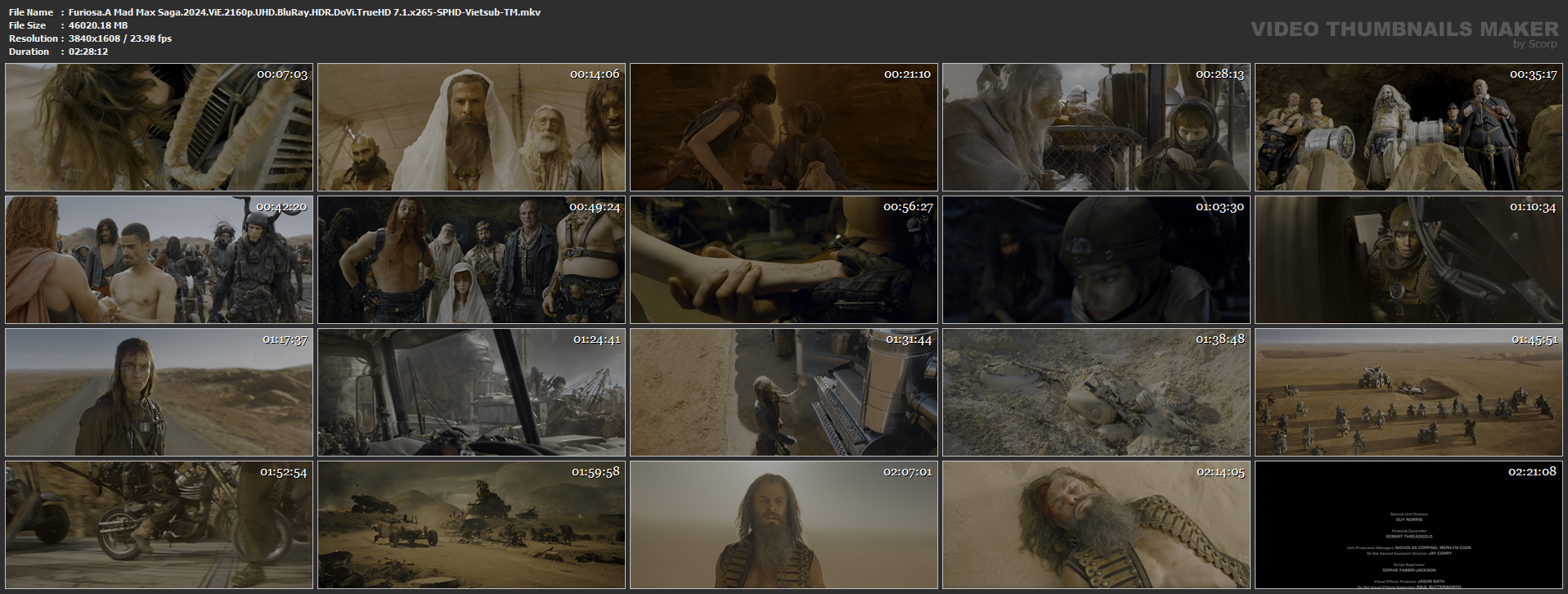1568x594 pixels.
Task: Click the Resolution label
Action: pyautogui.click(x=34, y=38)
